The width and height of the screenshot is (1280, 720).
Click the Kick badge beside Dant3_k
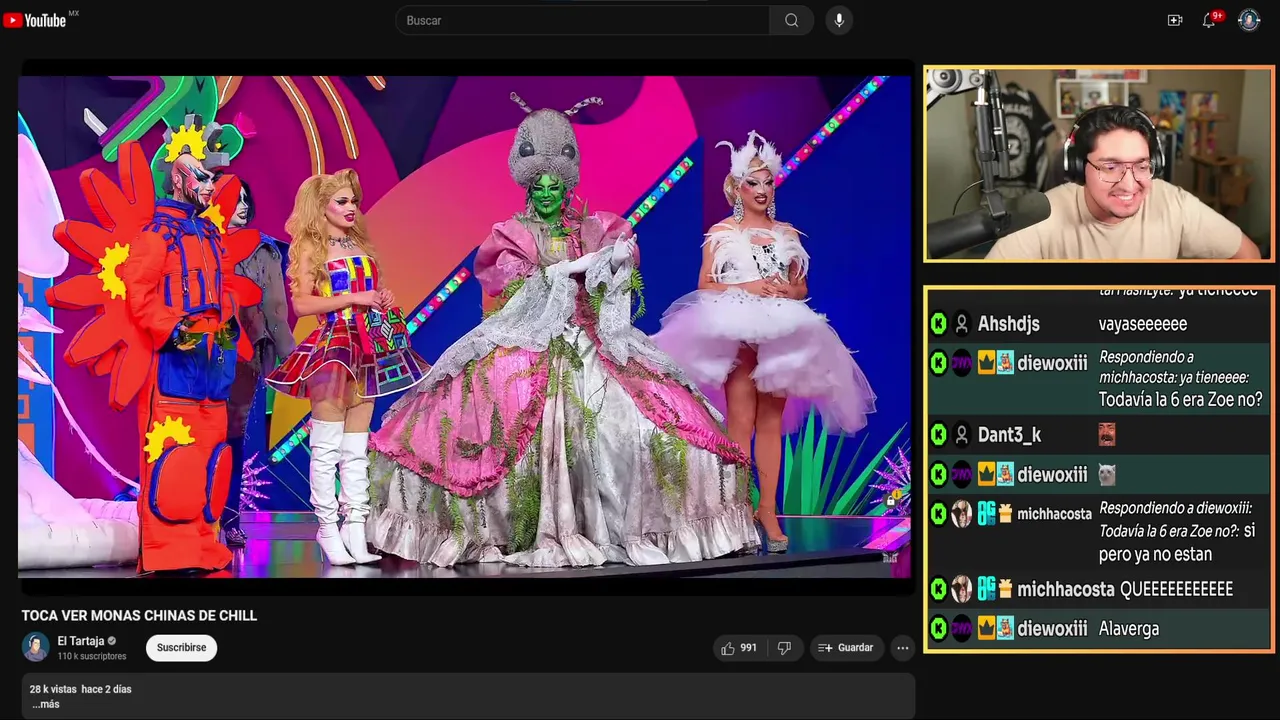tap(938, 435)
